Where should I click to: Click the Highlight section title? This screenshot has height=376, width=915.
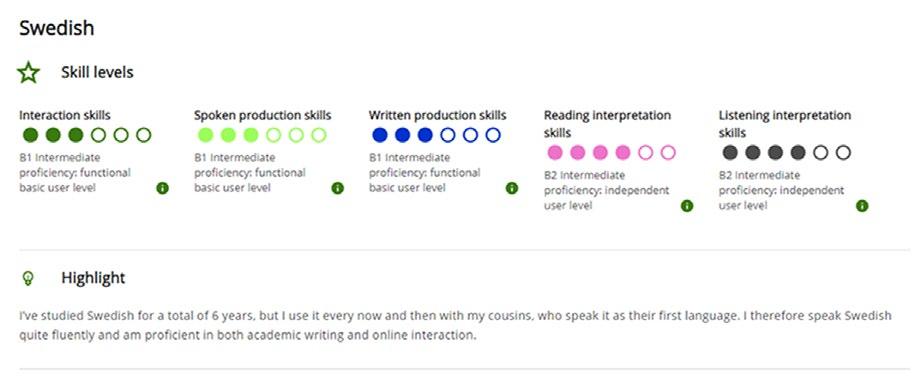point(93,278)
